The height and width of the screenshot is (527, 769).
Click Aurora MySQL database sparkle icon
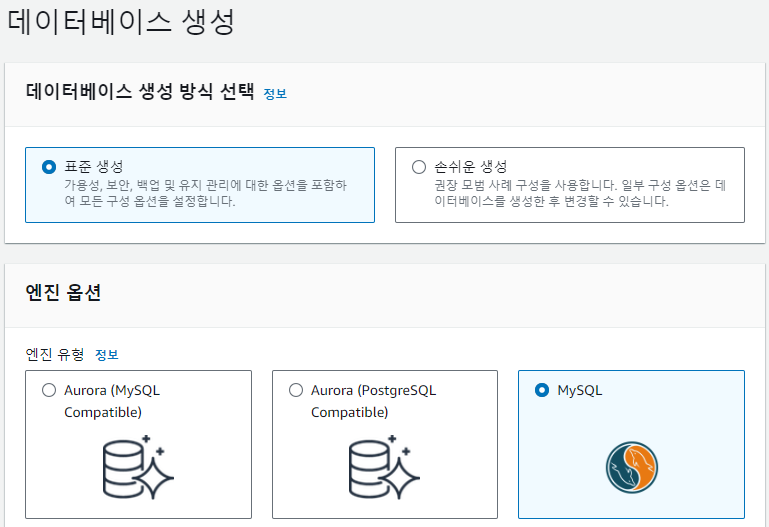pos(138,467)
